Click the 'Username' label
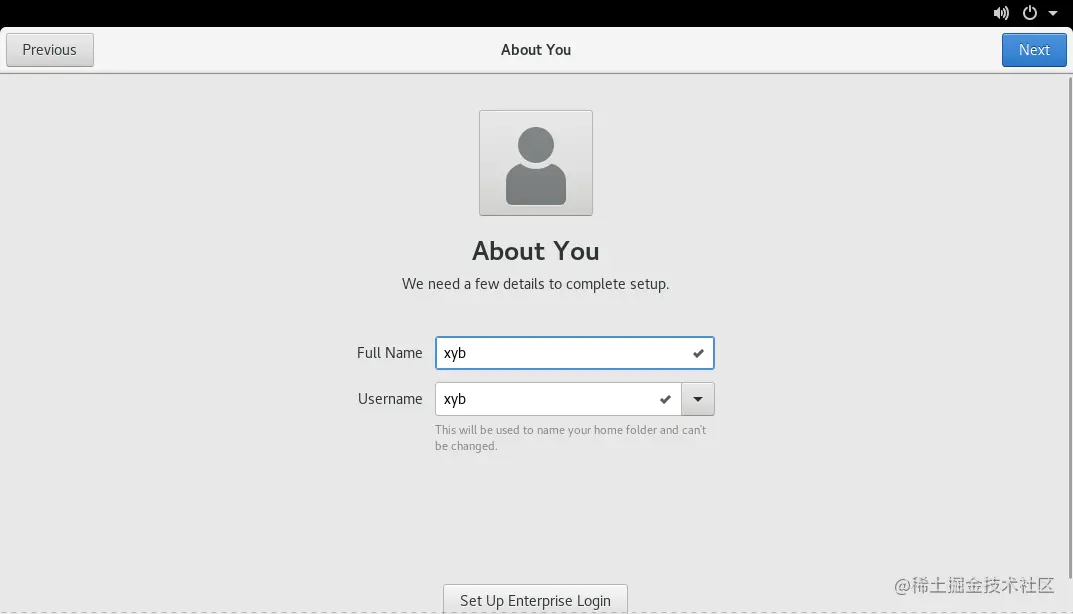 pyautogui.click(x=390, y=399)
